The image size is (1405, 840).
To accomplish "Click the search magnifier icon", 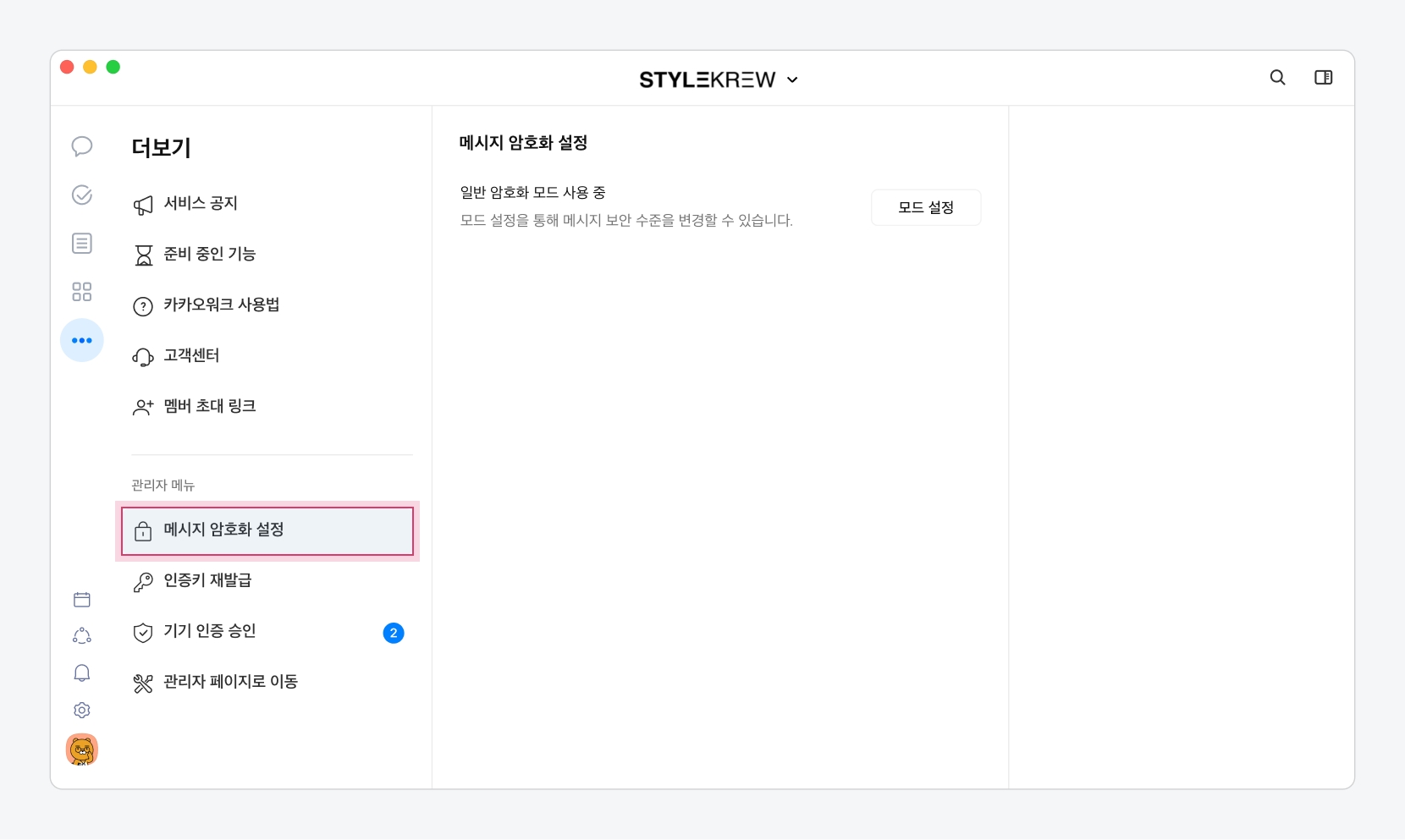I will [1277, 78].
